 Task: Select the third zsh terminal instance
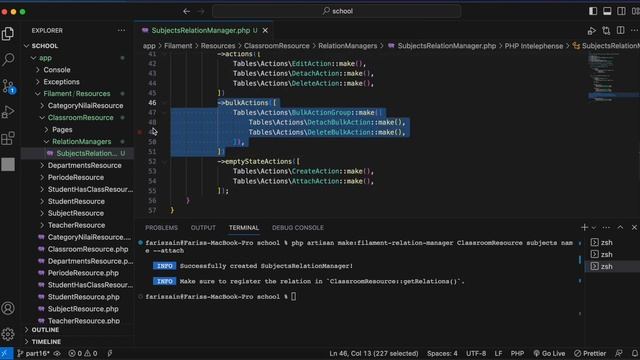point(612,267)
